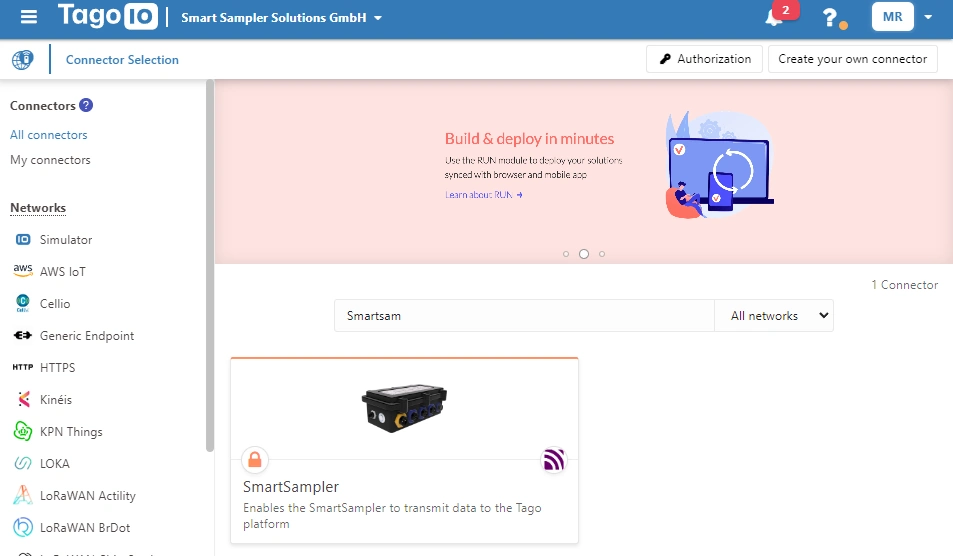The width and height of the screenshot is (953, 556).
Task: Click the Connector Selection title
Action: [x=122, y=60]
